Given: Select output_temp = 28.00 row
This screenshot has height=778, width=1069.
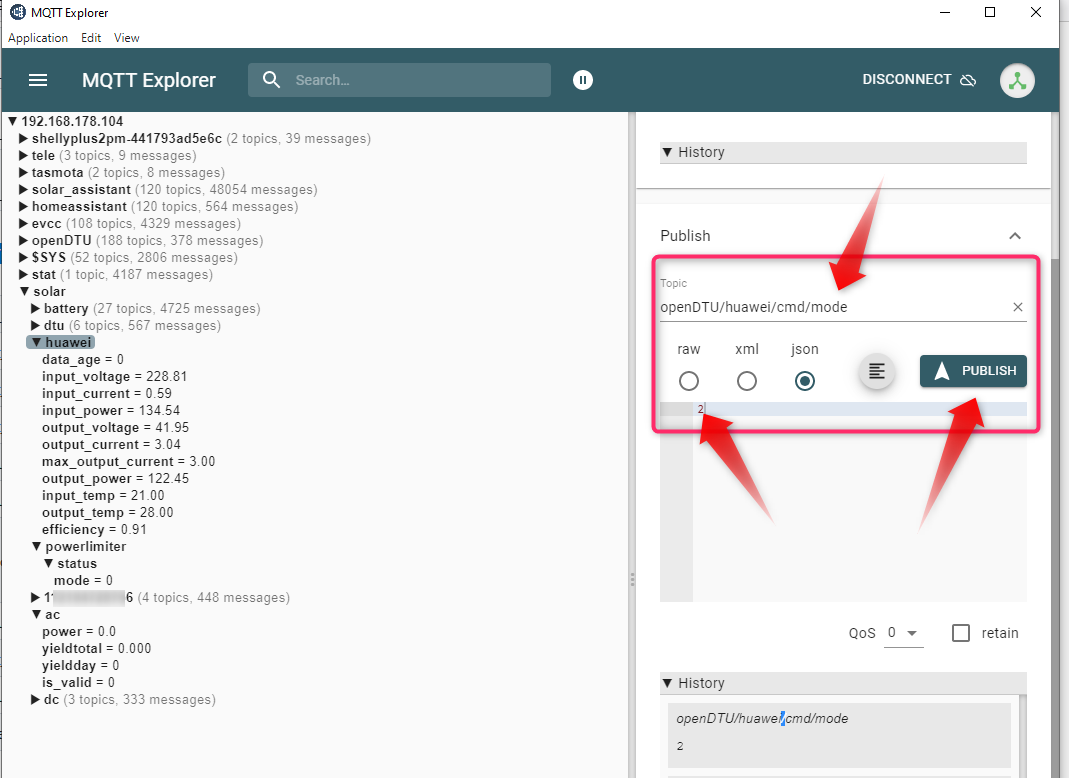Looking at the screenshot, I should tap(107, 513).
